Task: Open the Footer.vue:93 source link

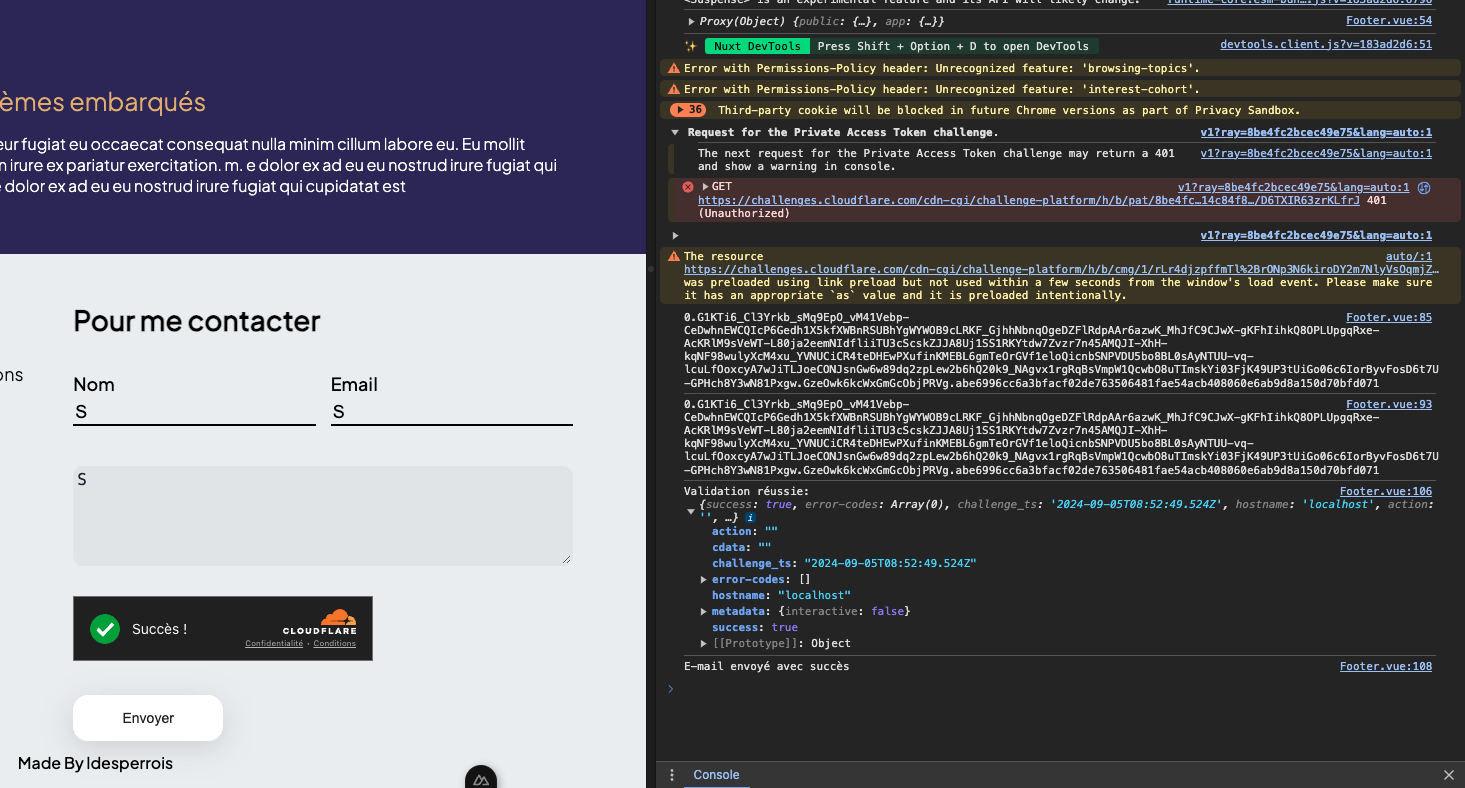Action: pos(1389,404)
